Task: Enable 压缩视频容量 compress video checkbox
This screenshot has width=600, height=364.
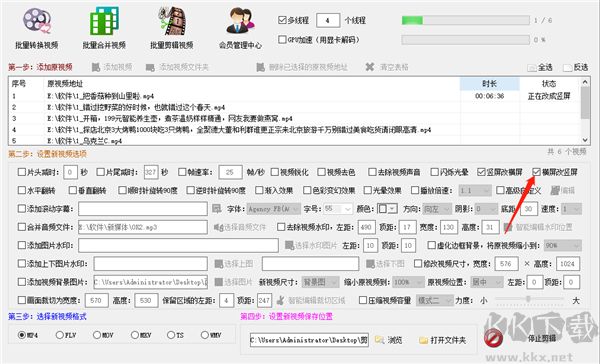Action: tap(363, 300)
